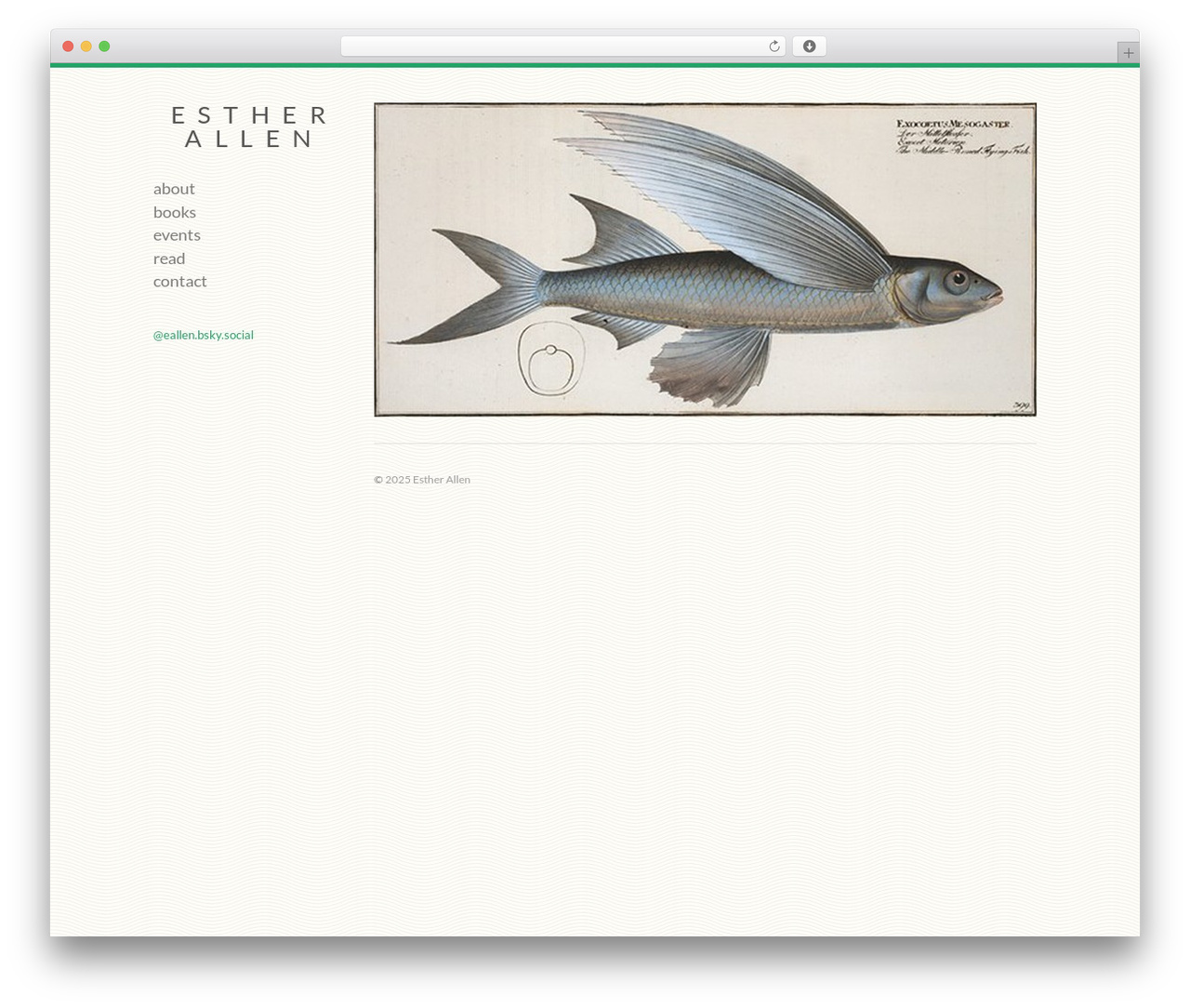
Task: Click the download arrow icon
Action: tap(809, 46)
